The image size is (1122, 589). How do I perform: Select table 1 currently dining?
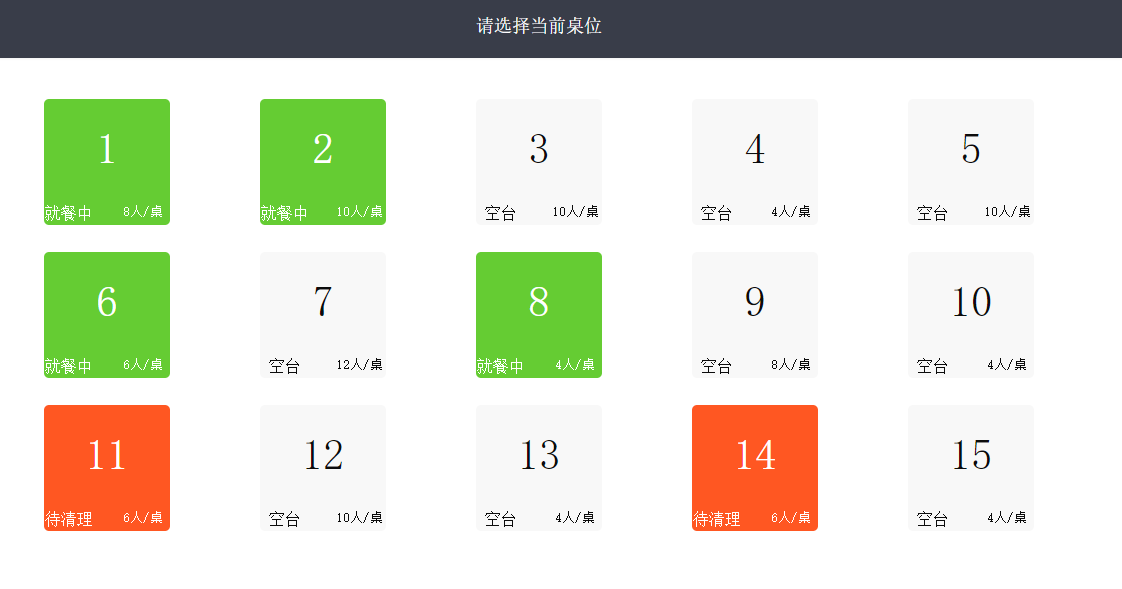click(107, 162)
